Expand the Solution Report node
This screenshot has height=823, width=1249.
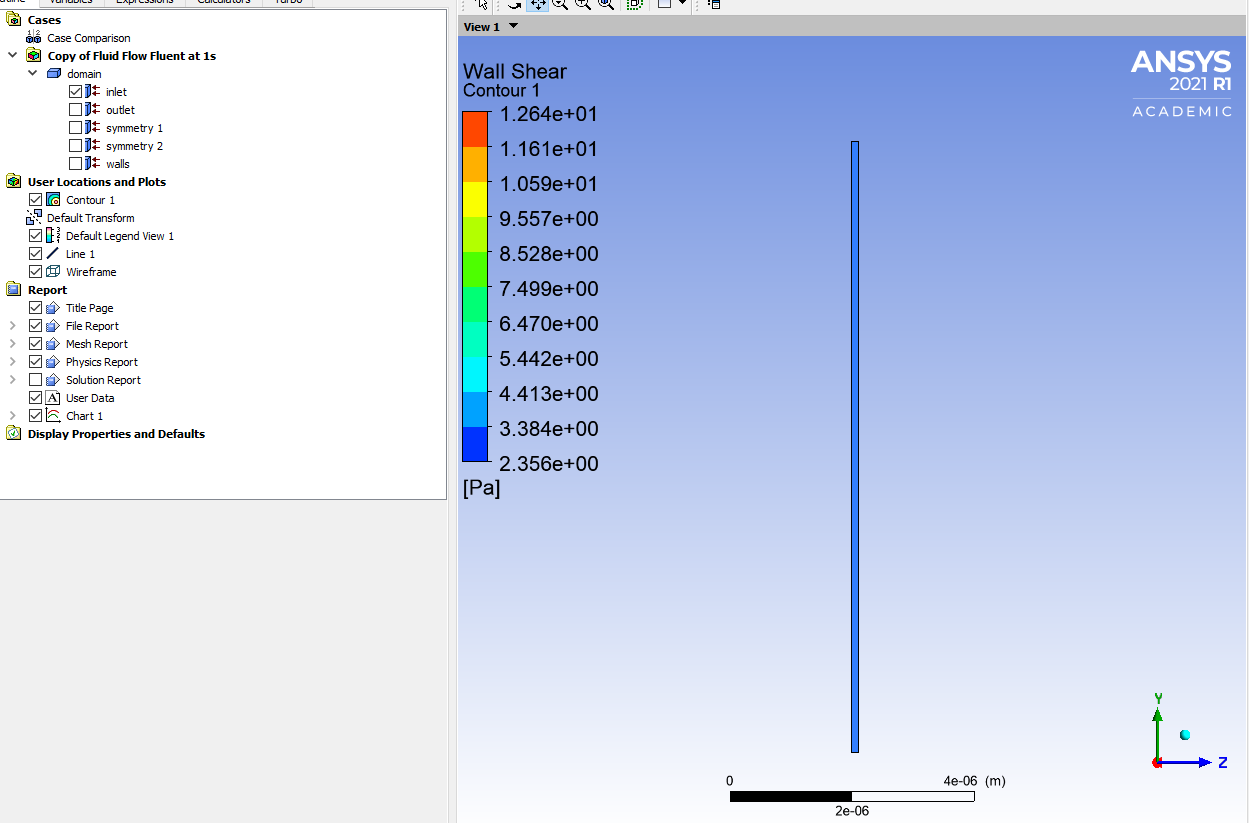click(12, 380)
